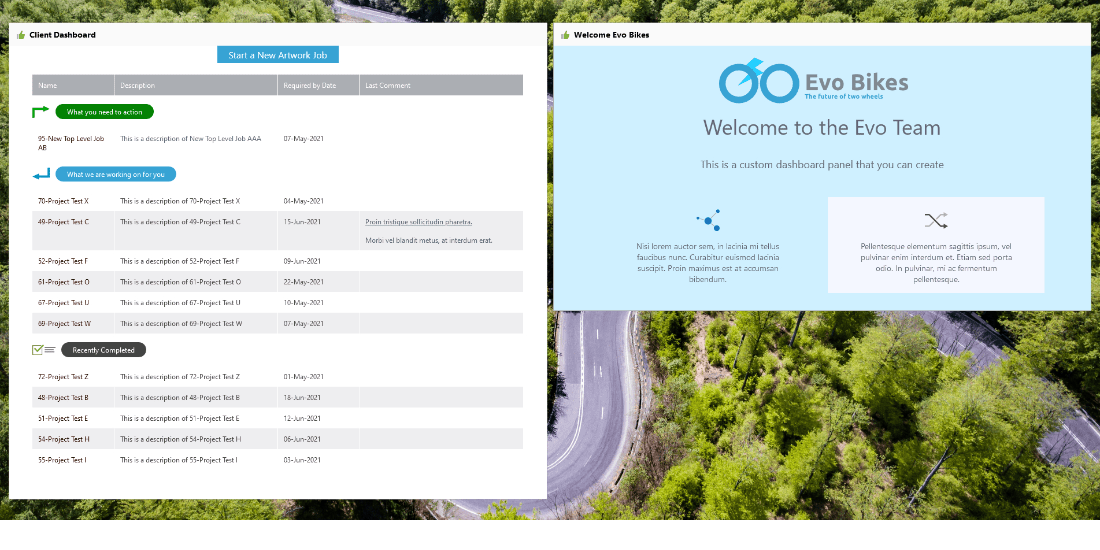Open 69-Project Test W row

[277, 323]
